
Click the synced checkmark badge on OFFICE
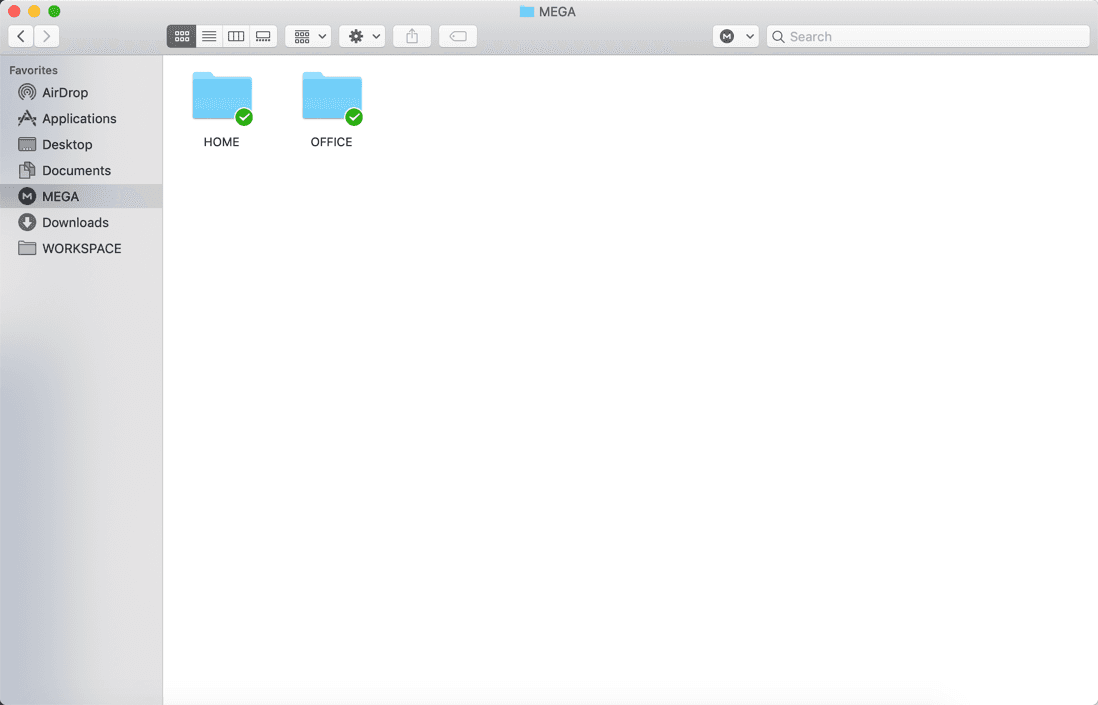354,117
